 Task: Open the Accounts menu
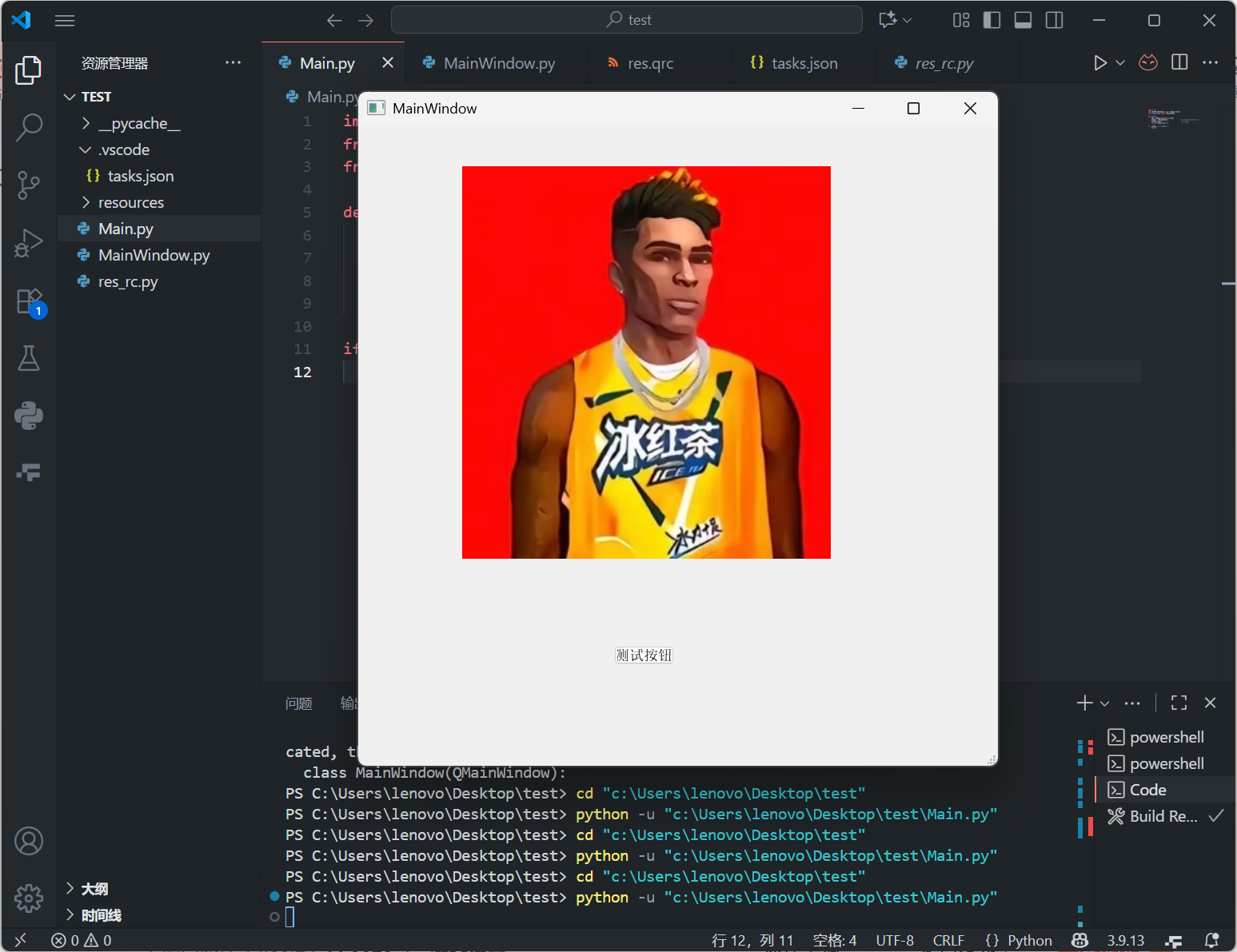click(29, 841)
